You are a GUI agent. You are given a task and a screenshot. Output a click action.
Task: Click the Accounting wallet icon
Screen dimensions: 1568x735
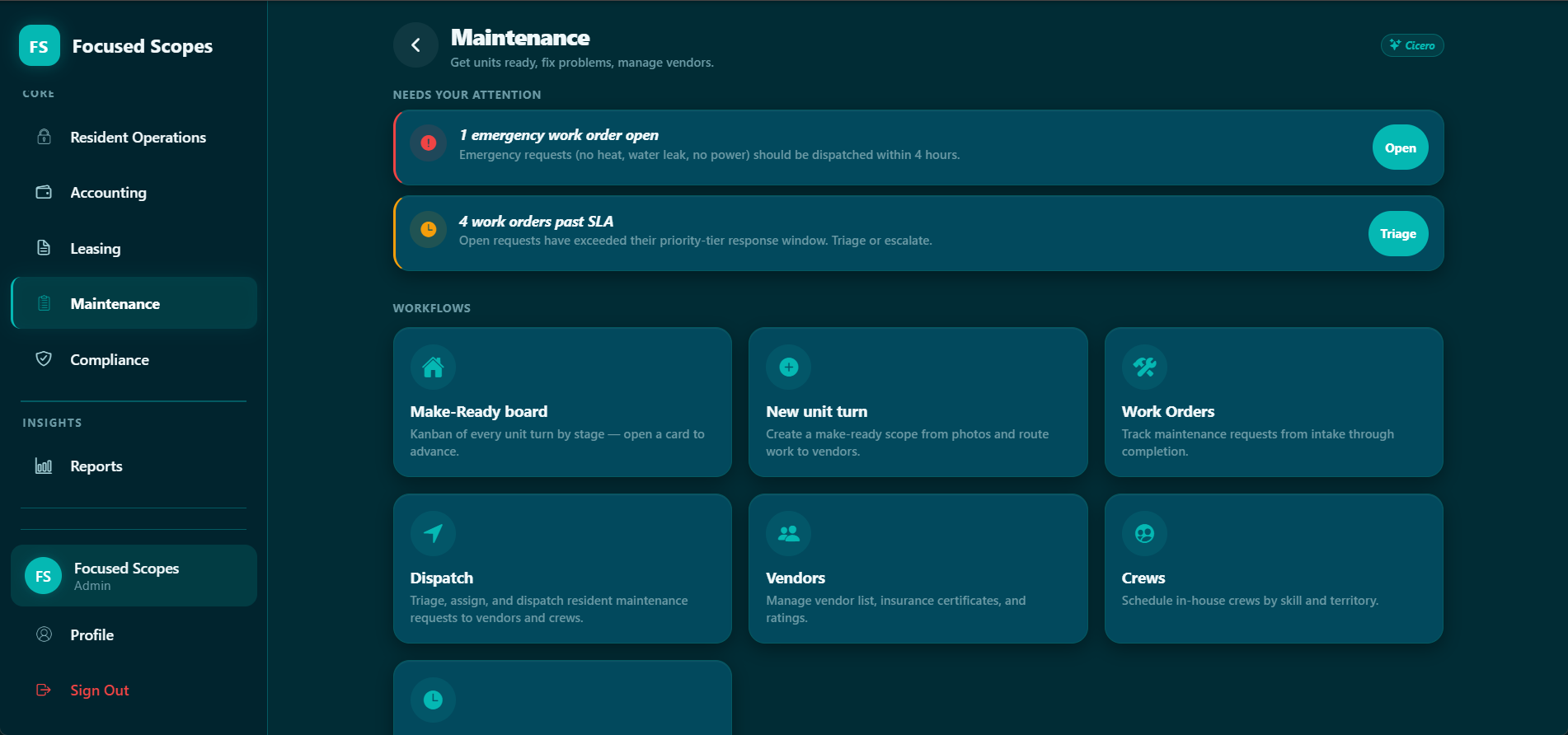click(x=45, y=192)
